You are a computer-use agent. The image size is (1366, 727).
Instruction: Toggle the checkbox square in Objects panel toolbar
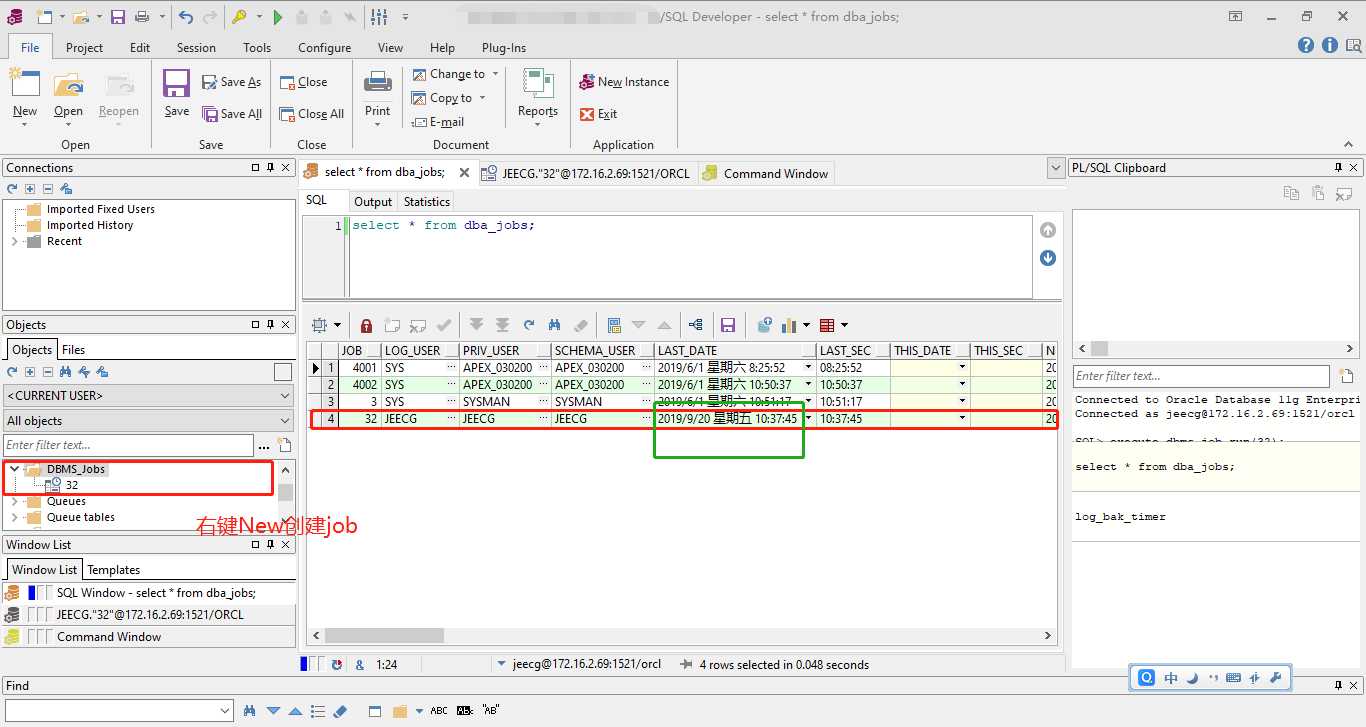(x=283, y=372)
